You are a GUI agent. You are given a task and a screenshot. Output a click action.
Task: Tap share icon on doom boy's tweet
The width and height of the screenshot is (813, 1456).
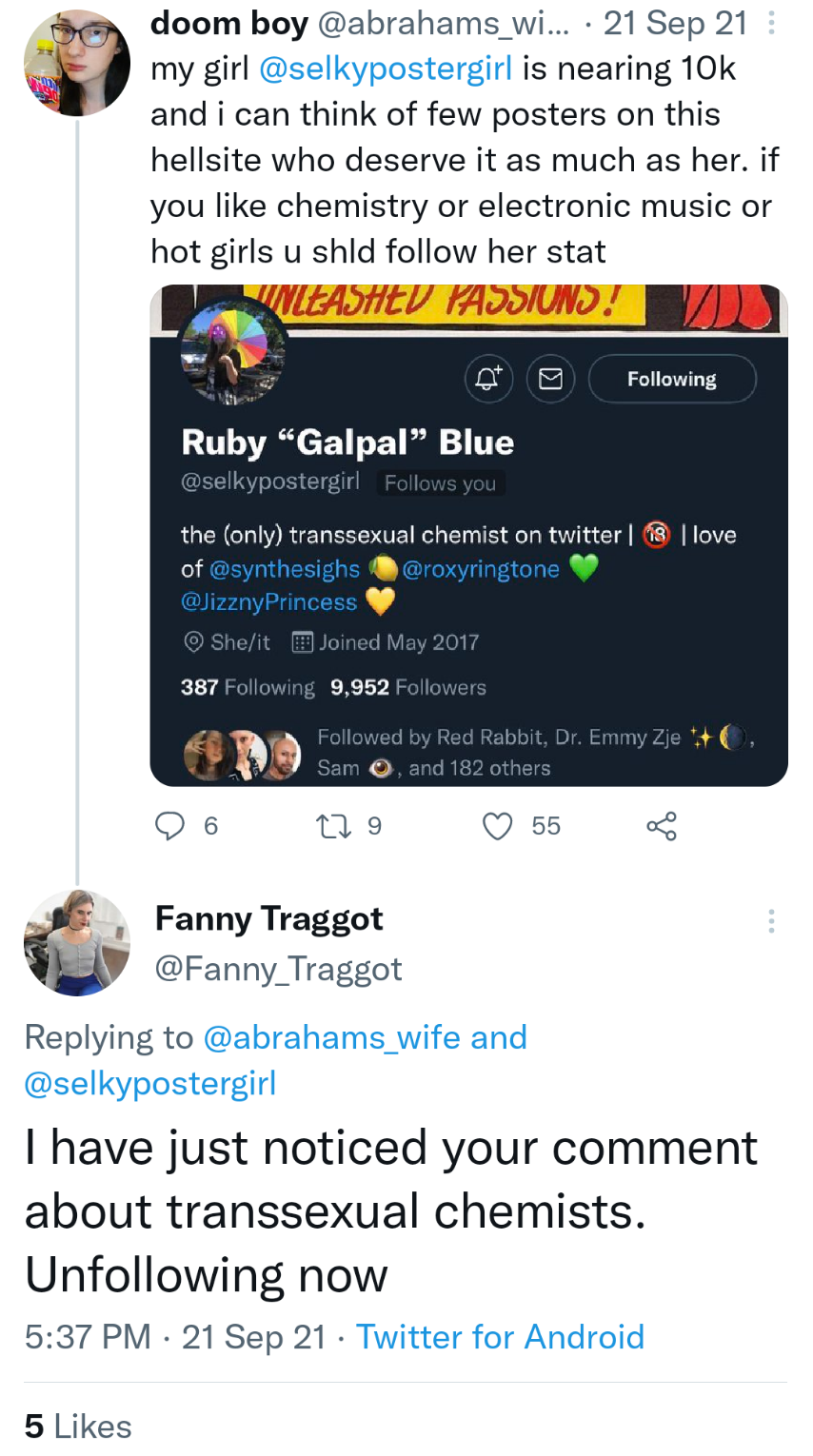(x=662, y=825)
